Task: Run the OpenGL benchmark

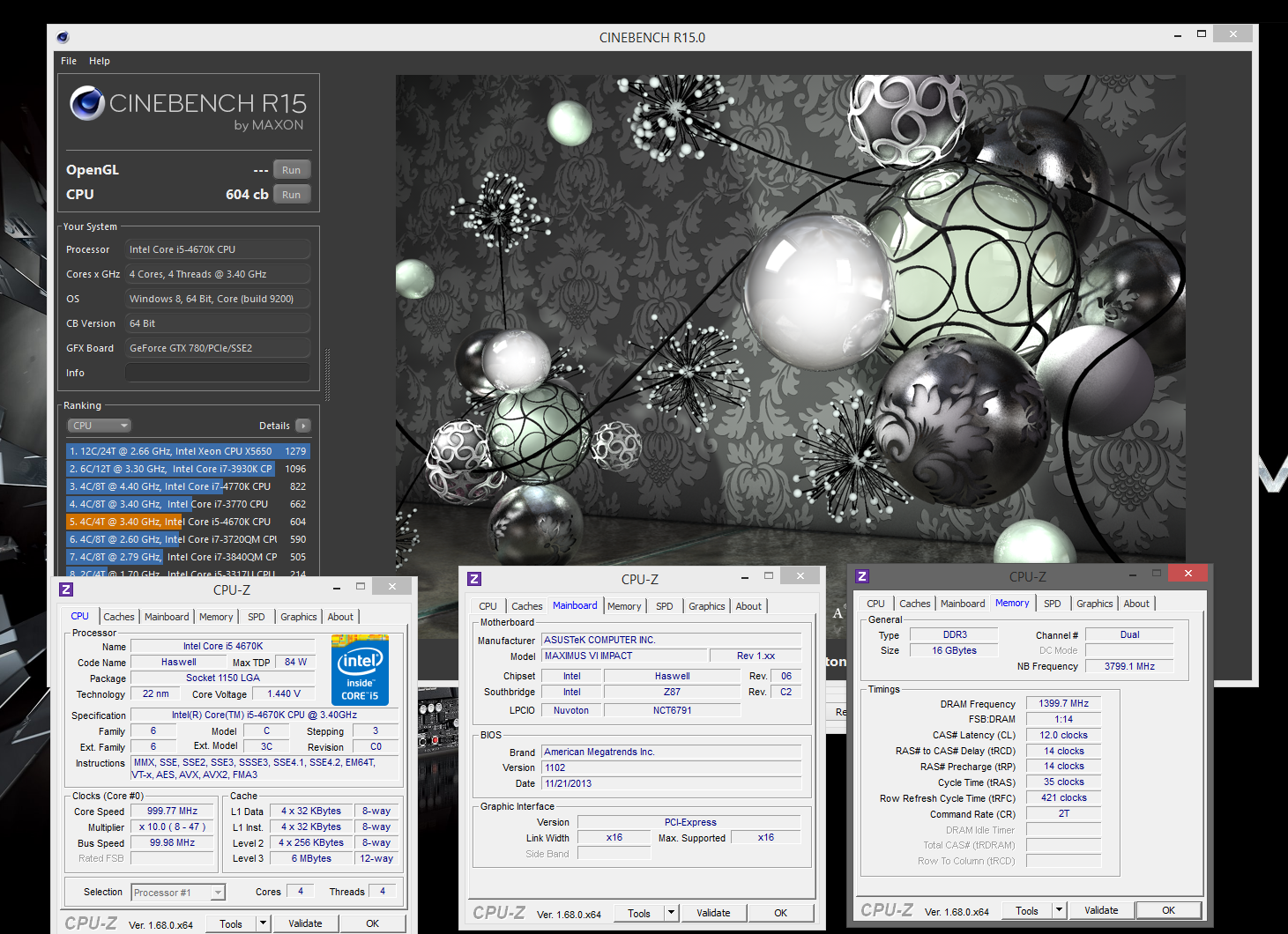Action: (292, 170)
